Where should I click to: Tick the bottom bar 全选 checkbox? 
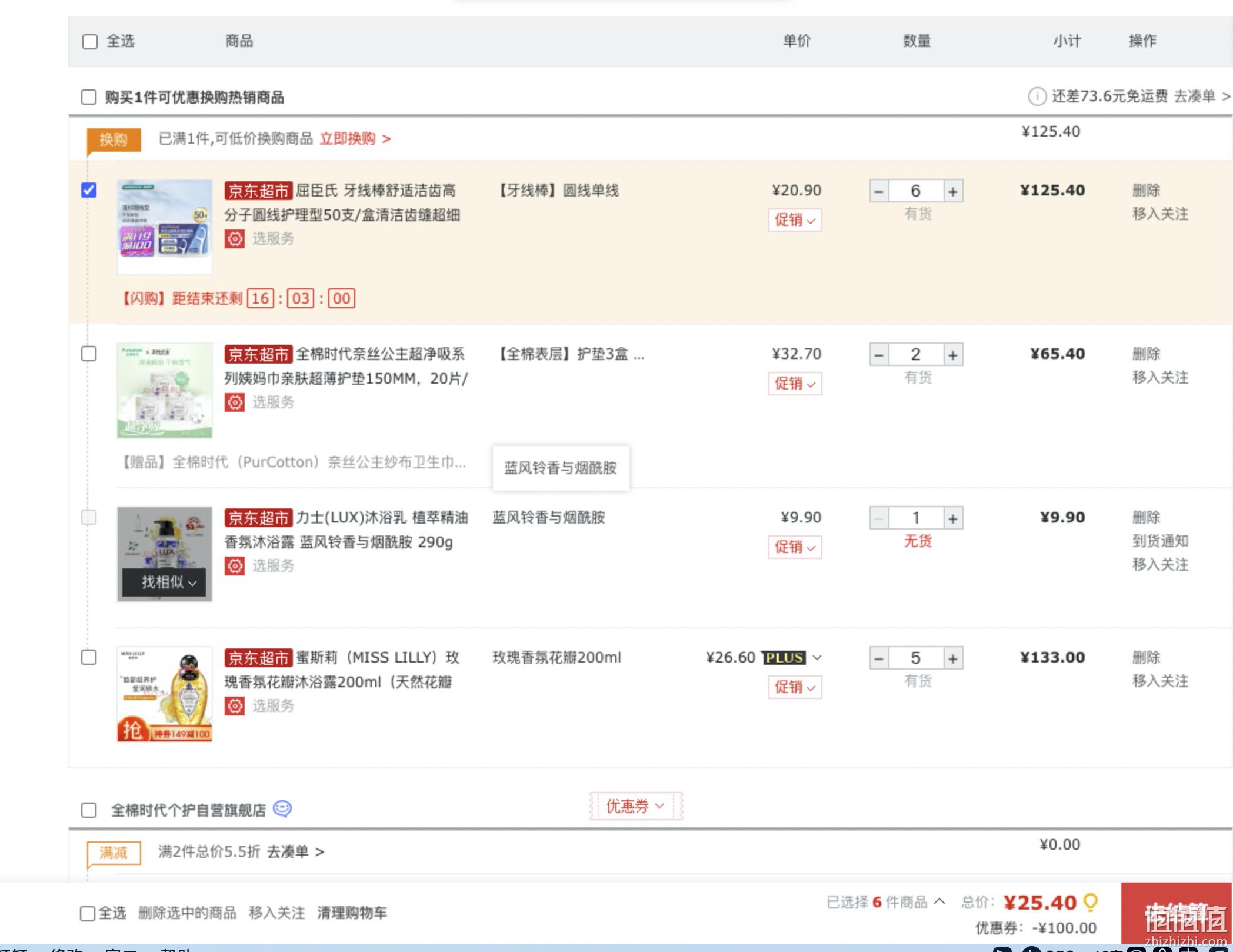click(x=87, y=913)
